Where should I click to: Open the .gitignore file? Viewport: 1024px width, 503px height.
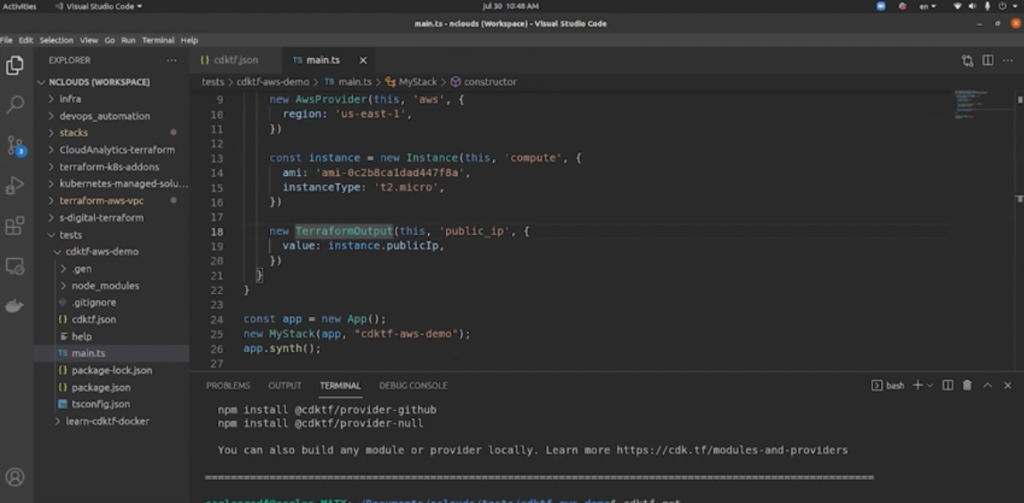pos(112,302)
